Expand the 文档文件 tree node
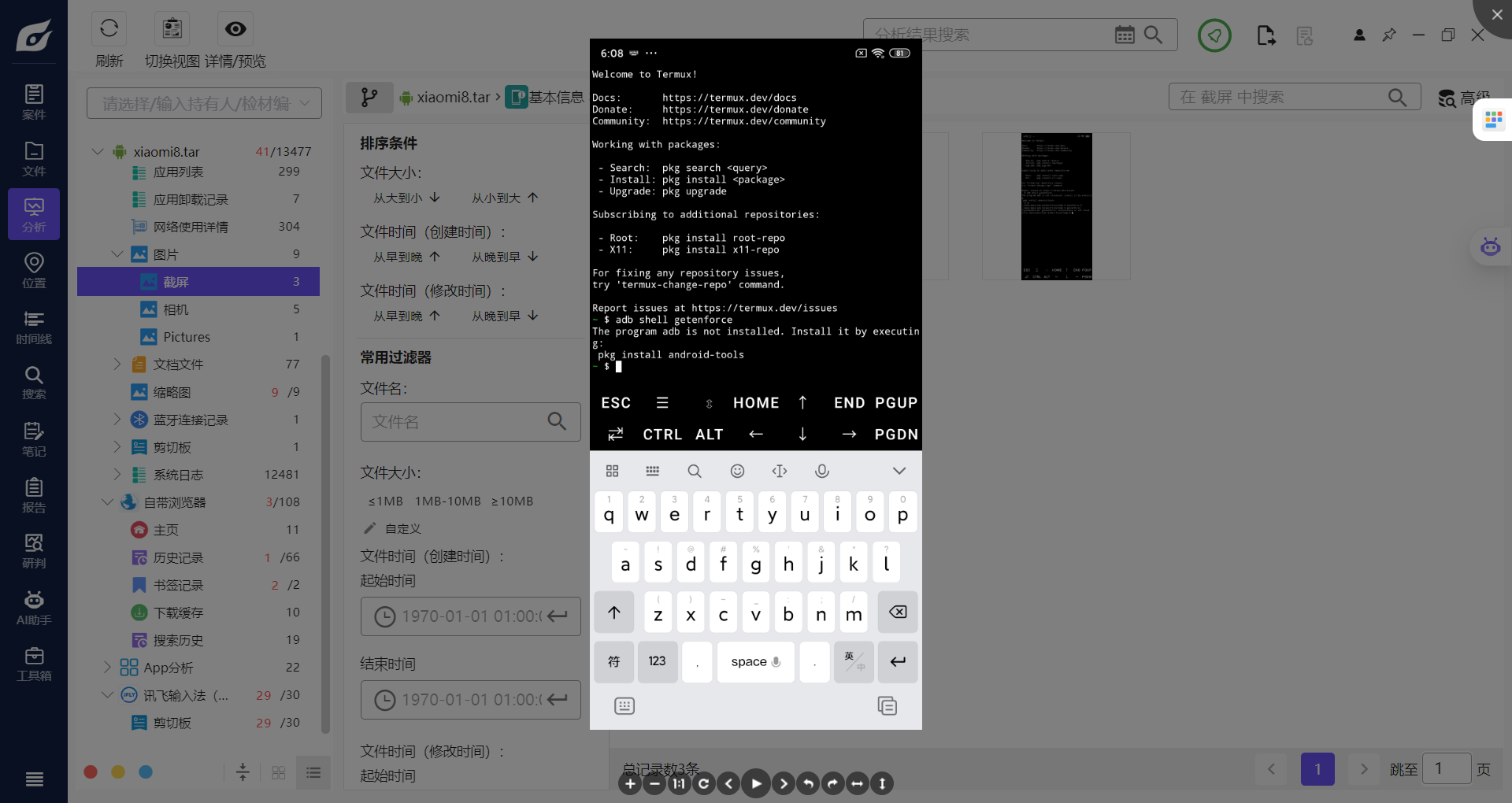 coord(117,364)
